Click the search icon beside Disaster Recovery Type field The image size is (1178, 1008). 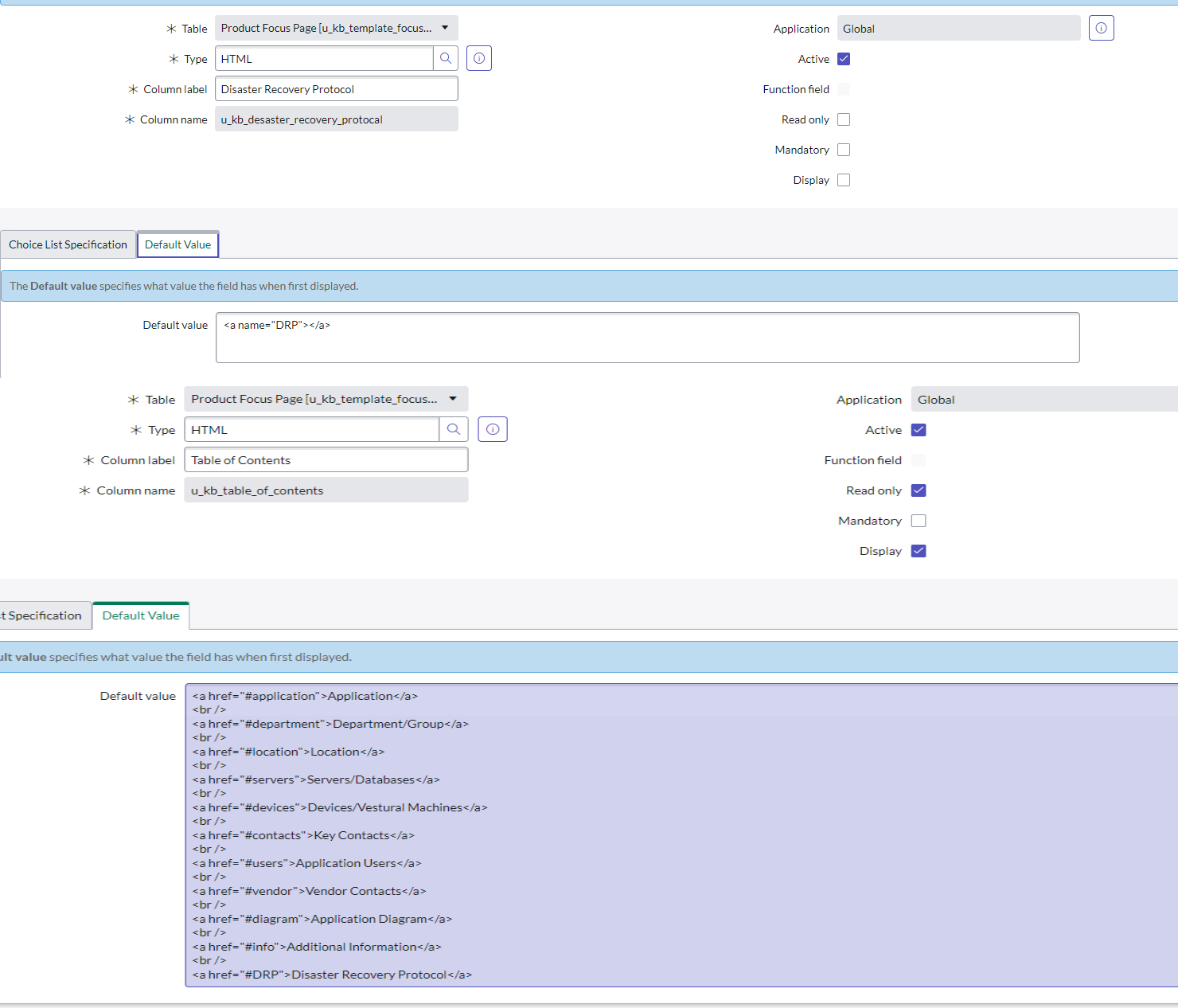pos(446,58)
